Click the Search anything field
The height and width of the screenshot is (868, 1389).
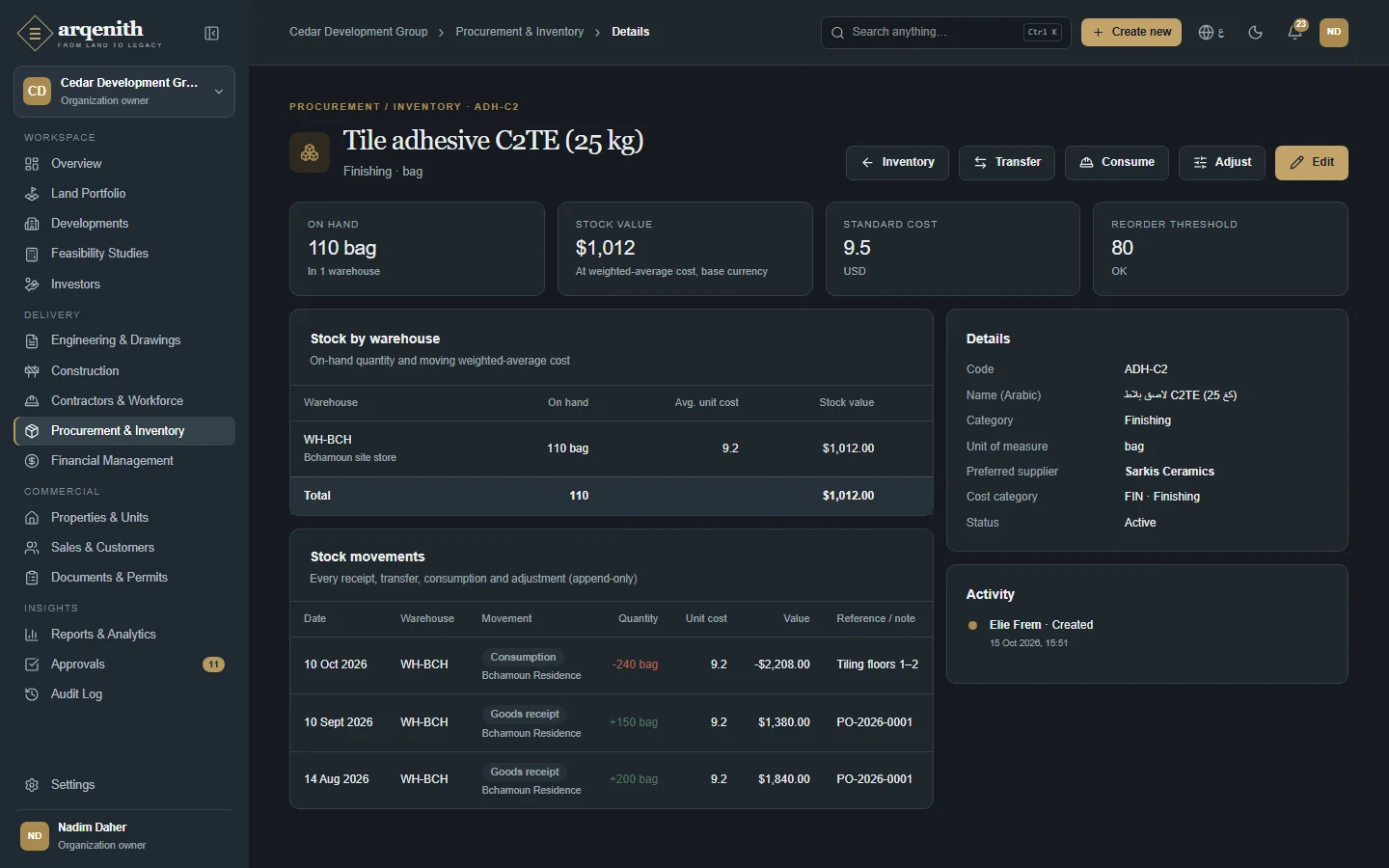point(945,33)
